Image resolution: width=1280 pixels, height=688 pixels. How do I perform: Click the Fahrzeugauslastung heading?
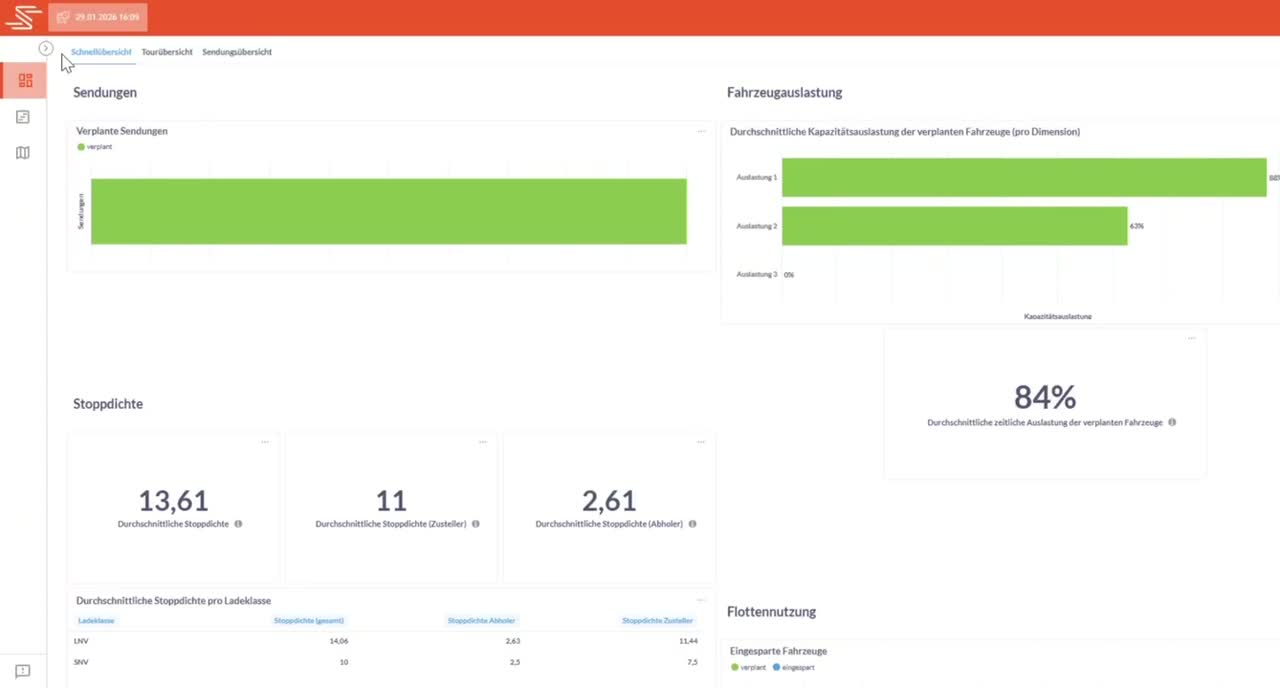click(x=785, y=92)
